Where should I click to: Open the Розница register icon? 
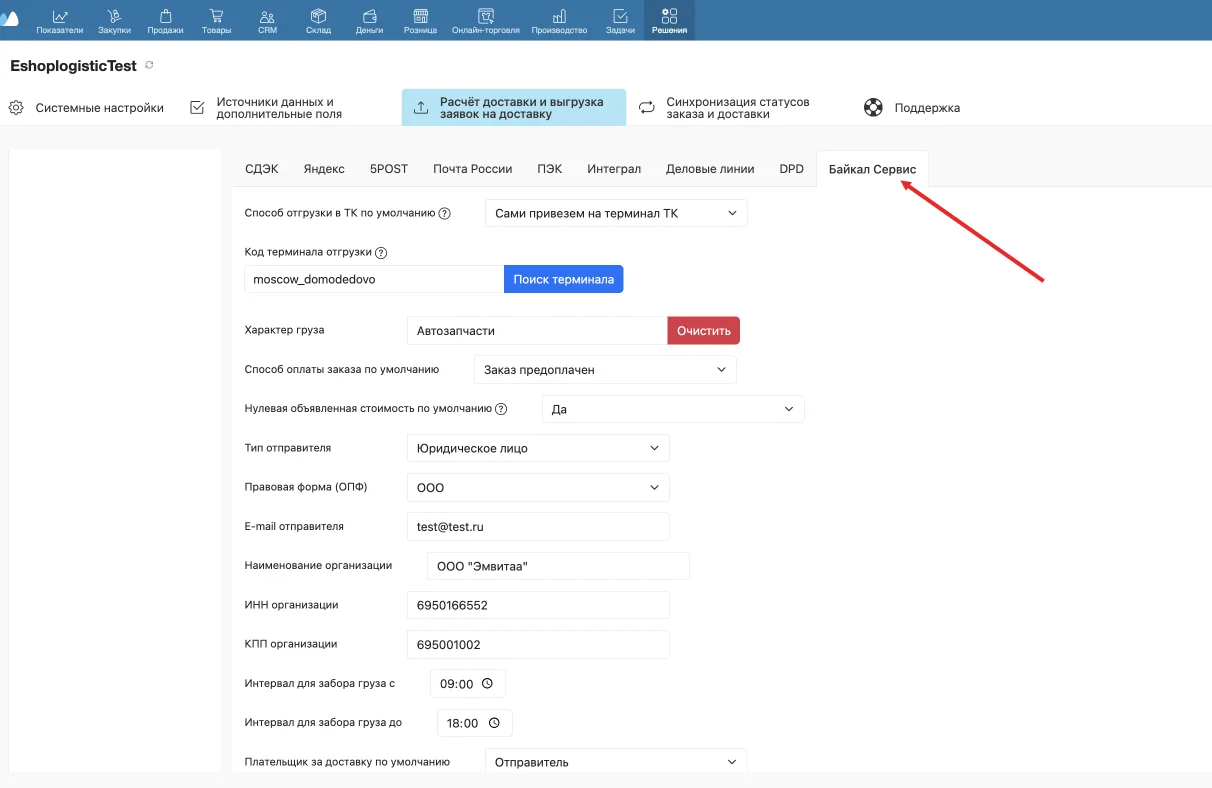click(x=420, y=16)
